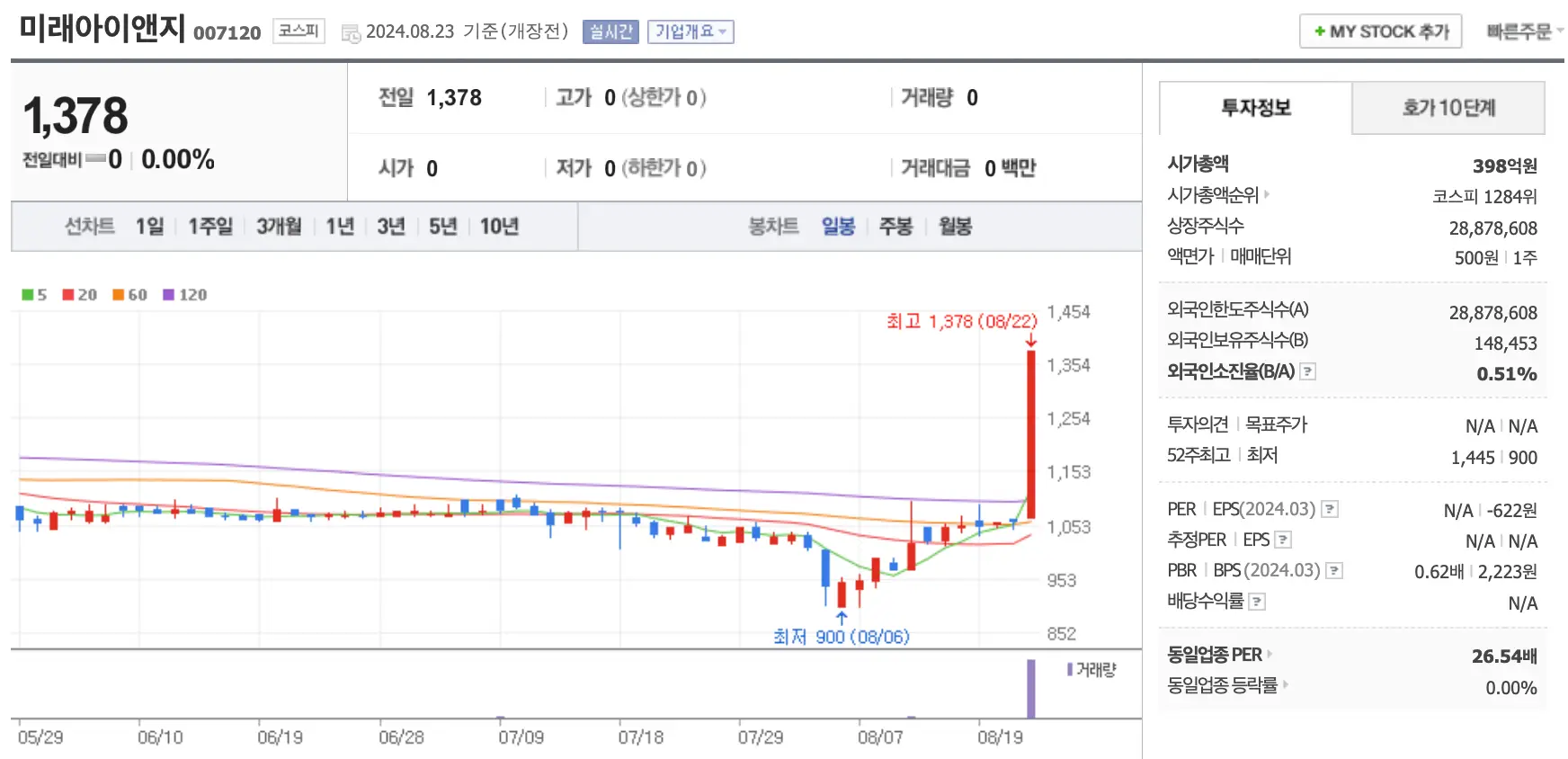
Task: Click the orange 60-day moving average legend
Action: pos(130,295)
